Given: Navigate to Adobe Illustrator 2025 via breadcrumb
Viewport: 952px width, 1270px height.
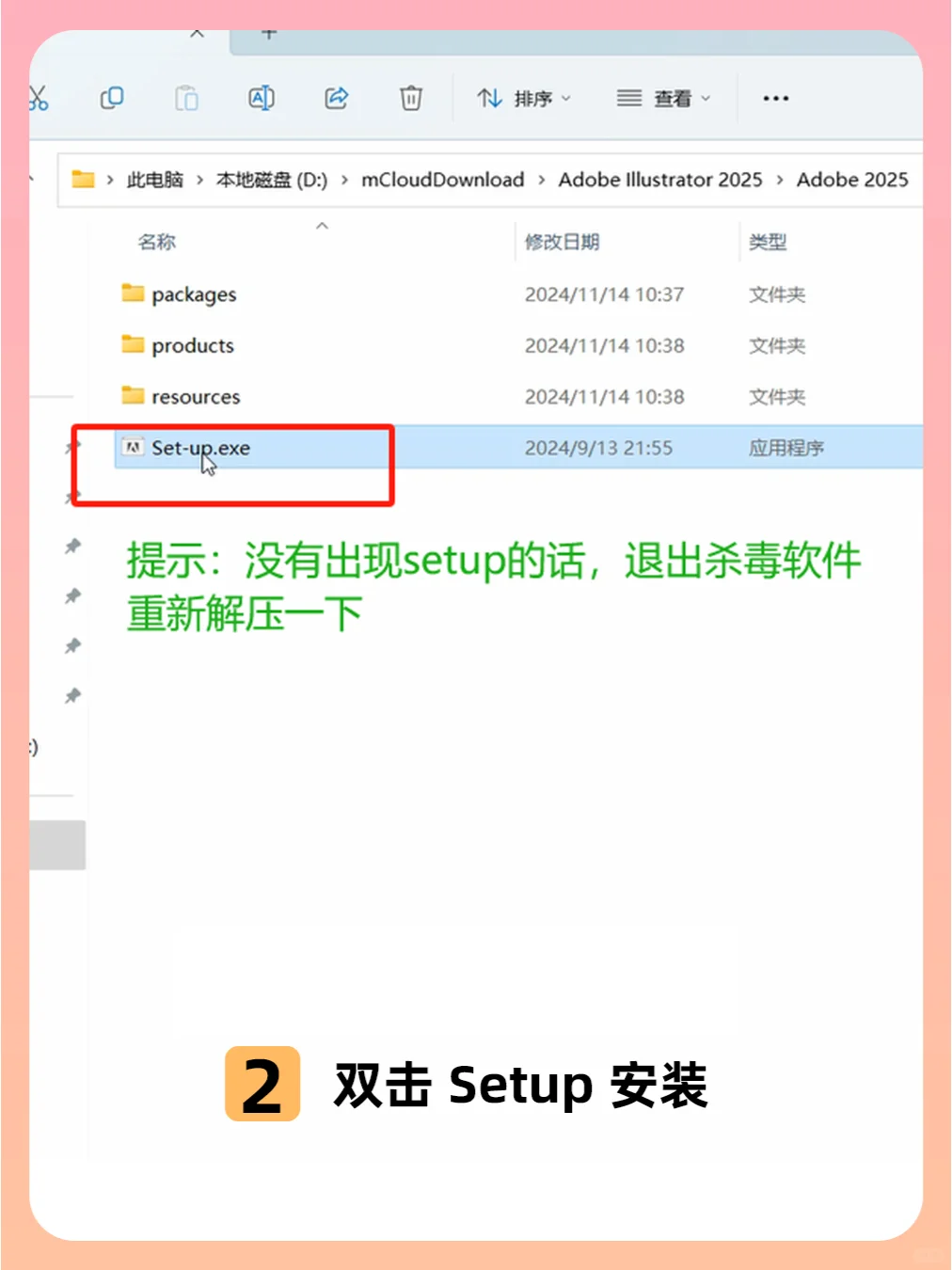Looking at the screenshot, I should click(659, 180).
